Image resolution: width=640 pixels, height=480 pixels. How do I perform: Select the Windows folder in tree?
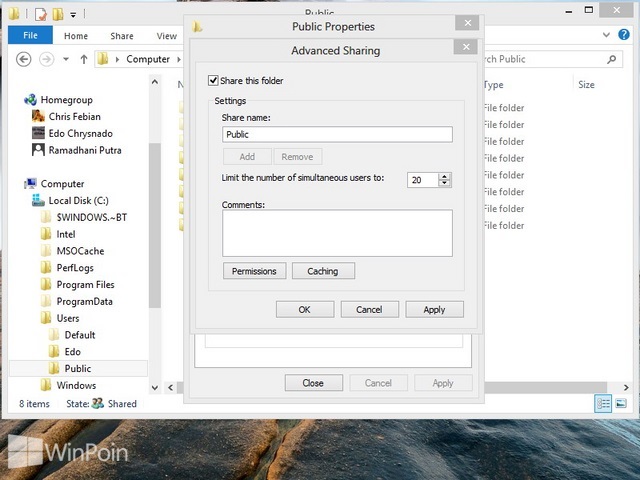point(76,385)
